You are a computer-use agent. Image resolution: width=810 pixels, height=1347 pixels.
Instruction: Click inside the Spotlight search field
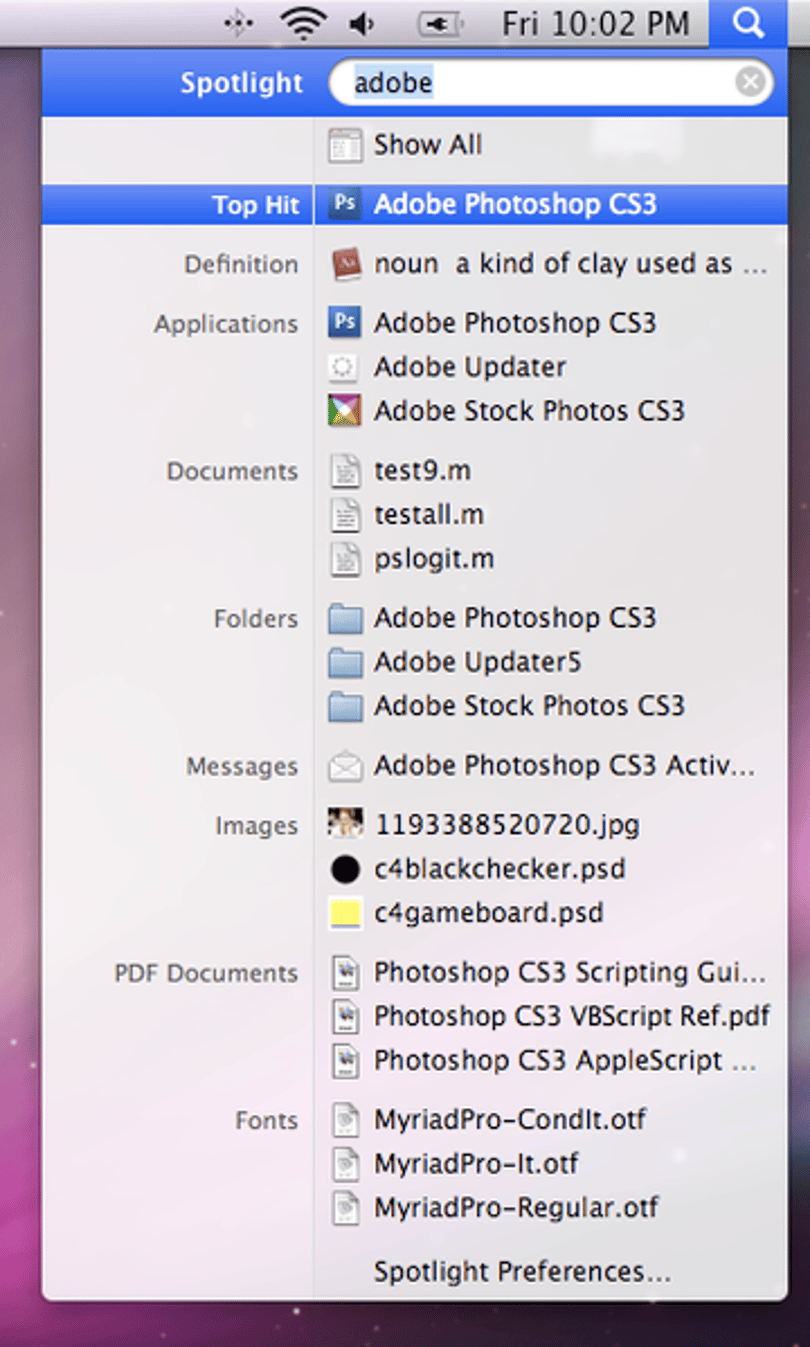550,82
